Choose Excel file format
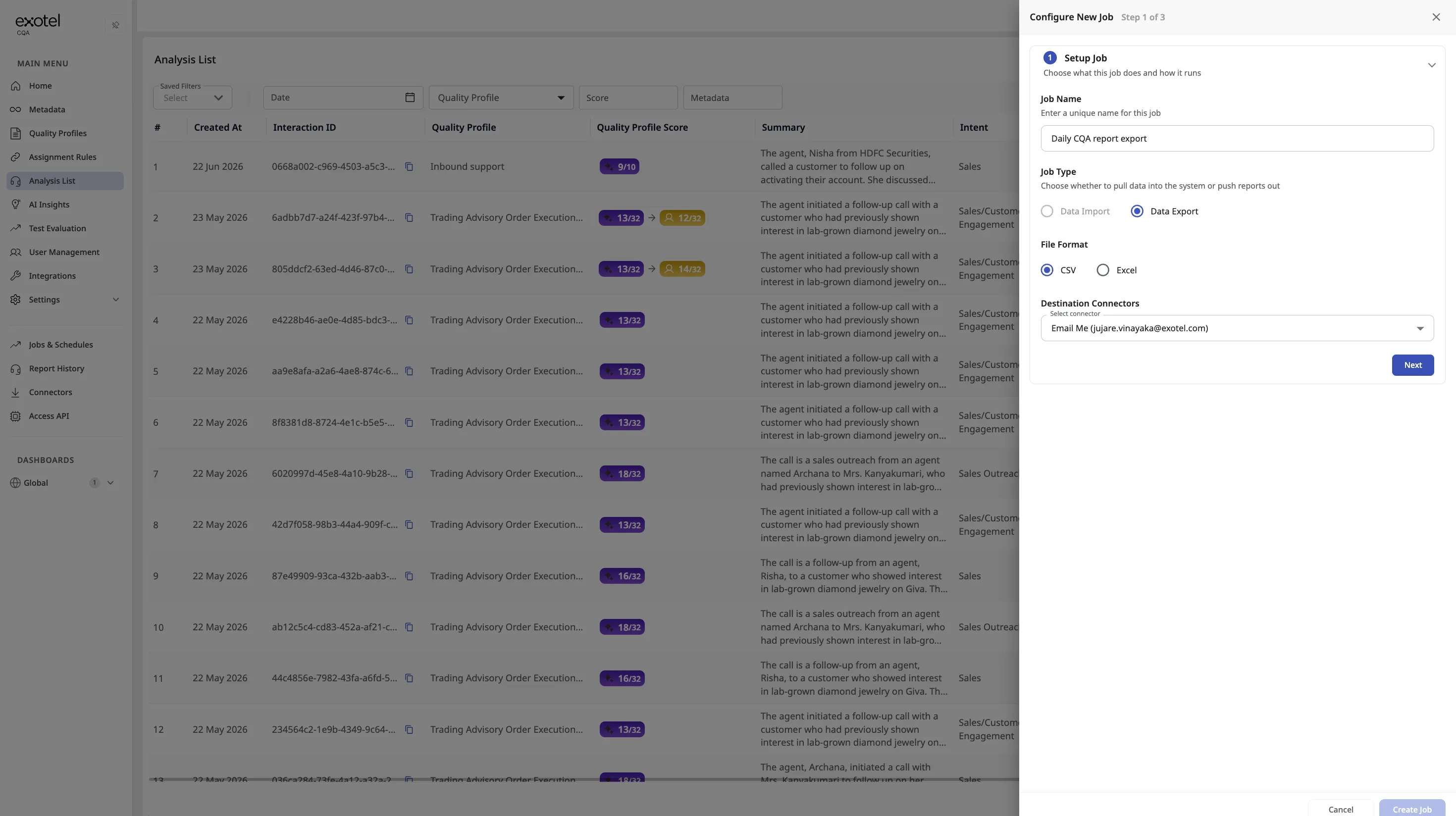The width and height of the screenshot is (1456, 816). (1103, 270)
